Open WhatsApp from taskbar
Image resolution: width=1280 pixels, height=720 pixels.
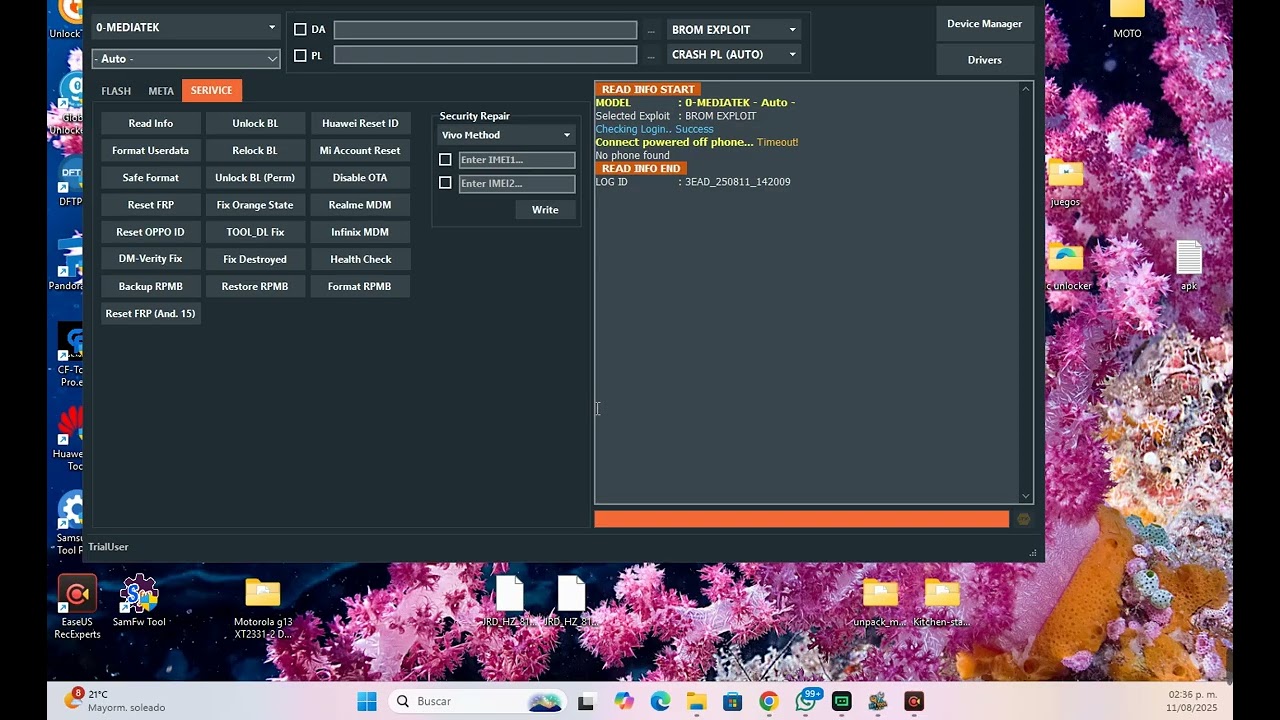[x=807, y=702]
